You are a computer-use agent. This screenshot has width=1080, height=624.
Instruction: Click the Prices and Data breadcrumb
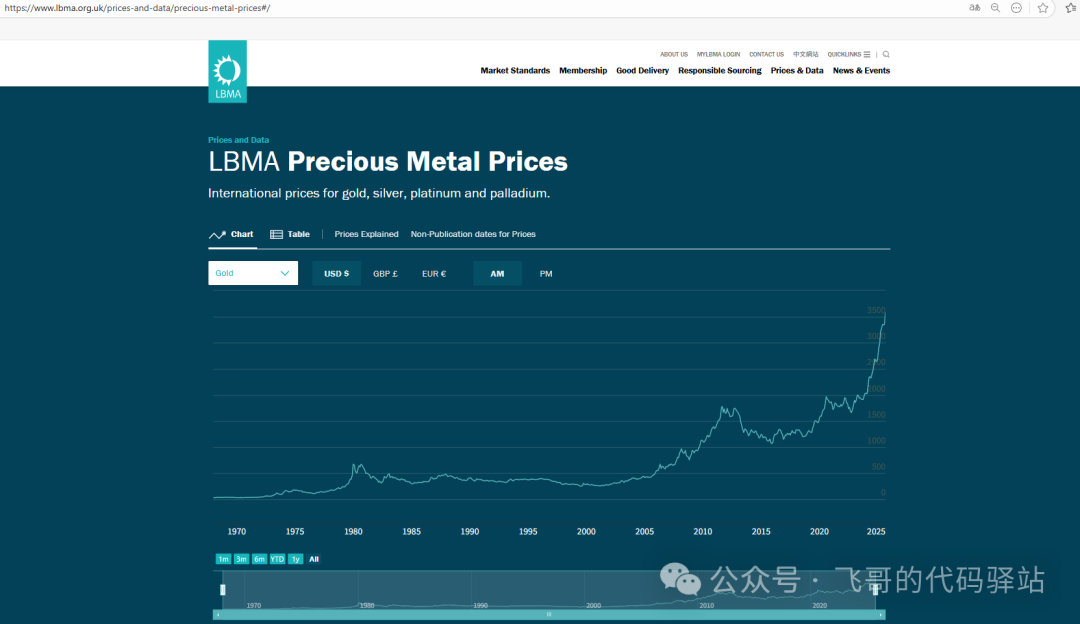click(x=238, y=140)
